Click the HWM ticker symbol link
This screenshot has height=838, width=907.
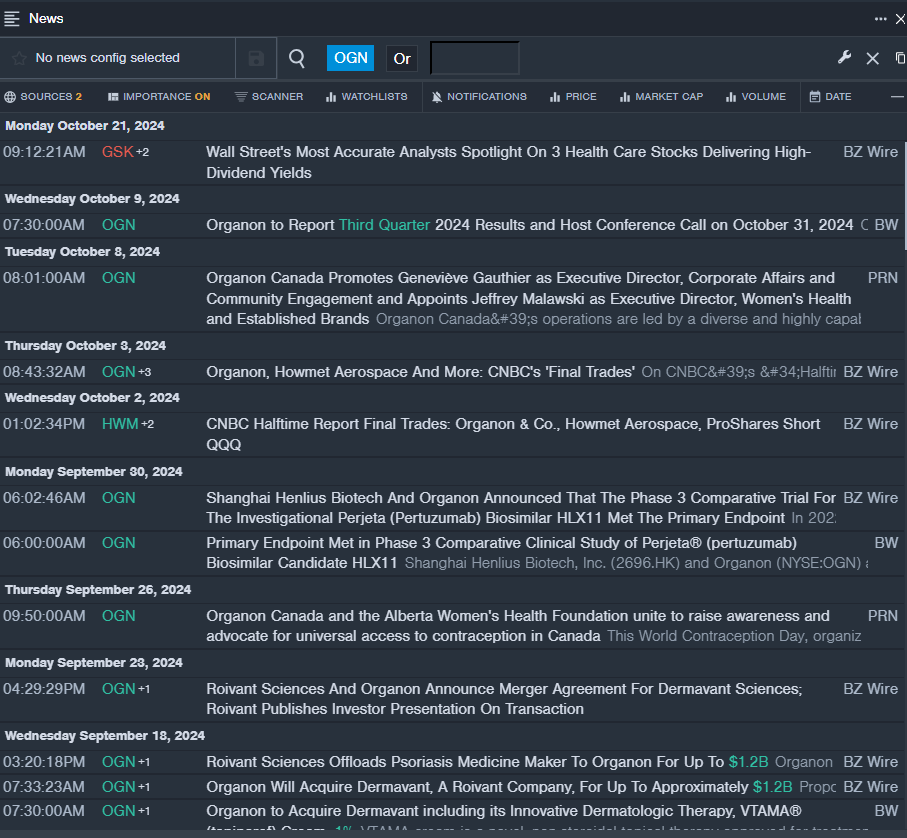[119, 424]
